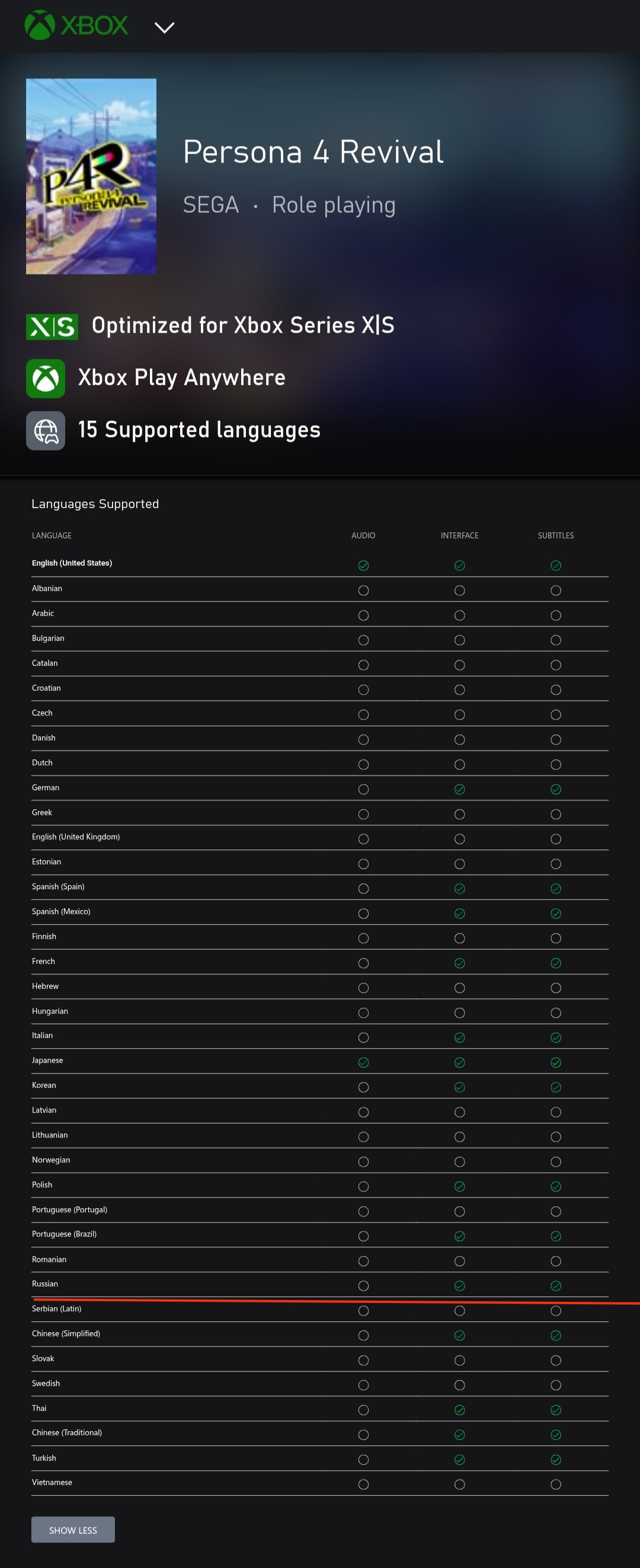
Task: Click the Estonian language row label
Action: point(46,861)
